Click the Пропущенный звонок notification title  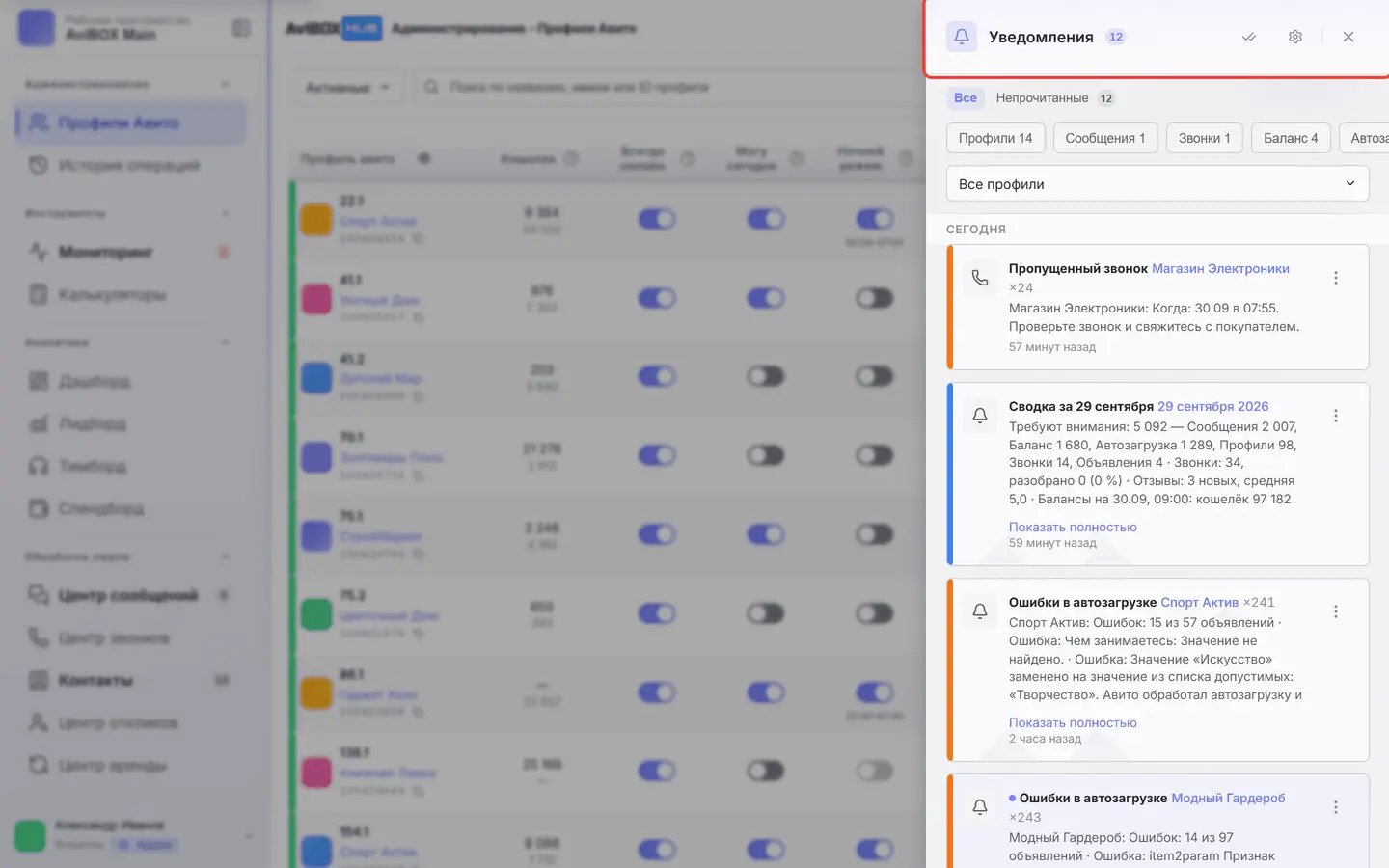point(1078,269)
